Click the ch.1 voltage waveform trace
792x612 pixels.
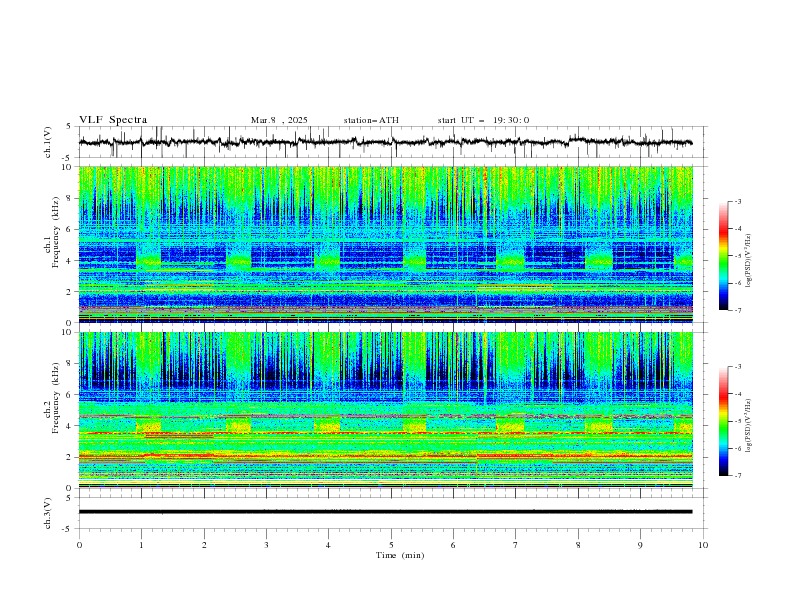click(x=385, y=142)
